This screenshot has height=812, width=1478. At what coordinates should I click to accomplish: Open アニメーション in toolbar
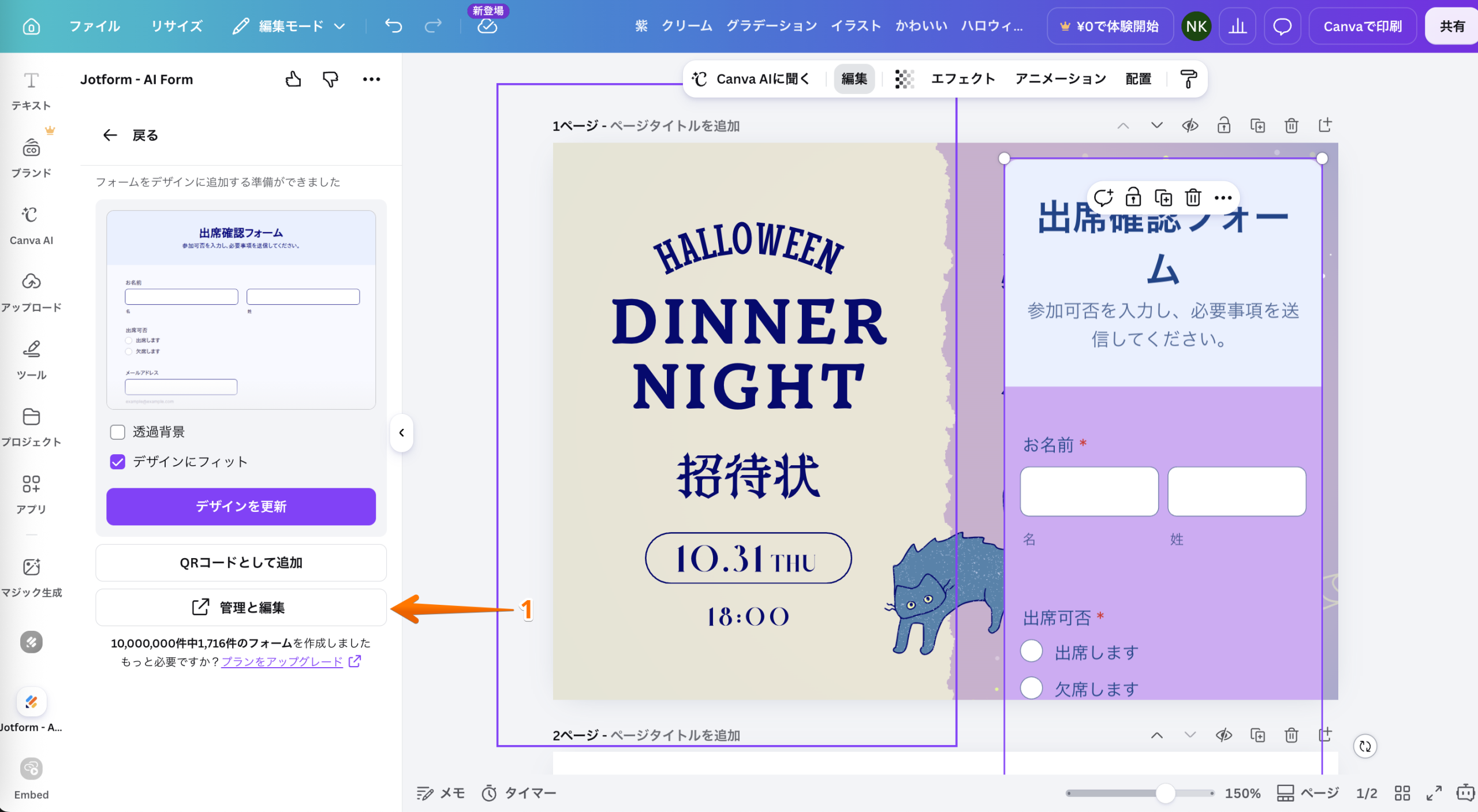click(x=1061, y=79)
